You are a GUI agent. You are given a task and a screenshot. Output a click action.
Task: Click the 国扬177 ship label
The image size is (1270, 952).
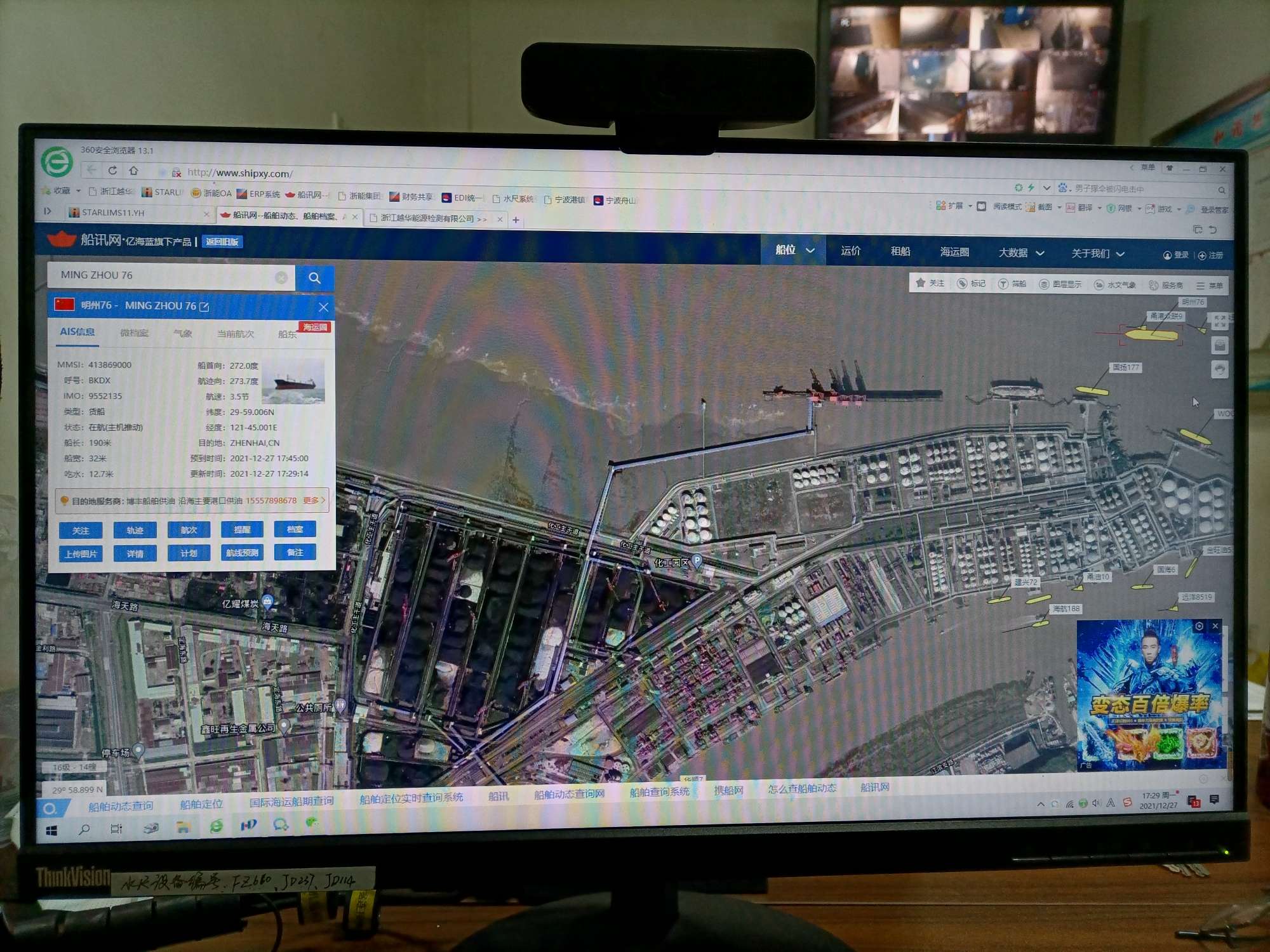1126,367
